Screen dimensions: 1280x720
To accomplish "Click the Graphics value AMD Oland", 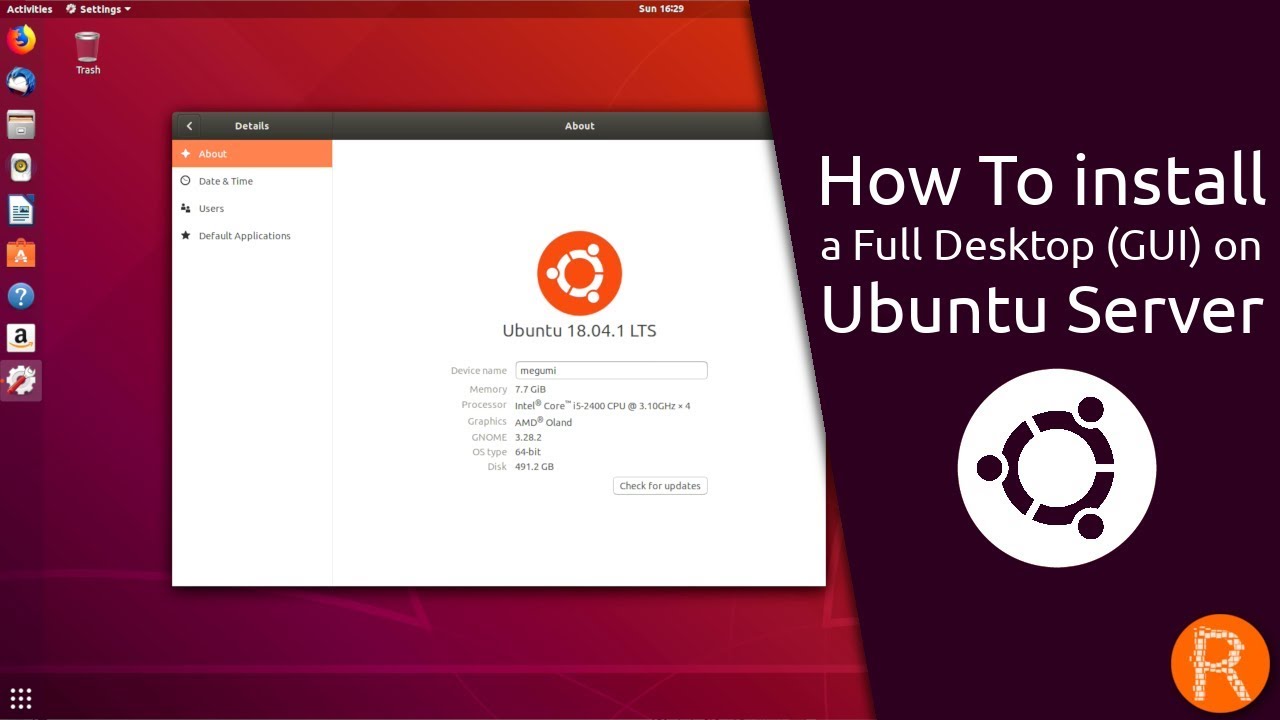I will tap(543, 422).
